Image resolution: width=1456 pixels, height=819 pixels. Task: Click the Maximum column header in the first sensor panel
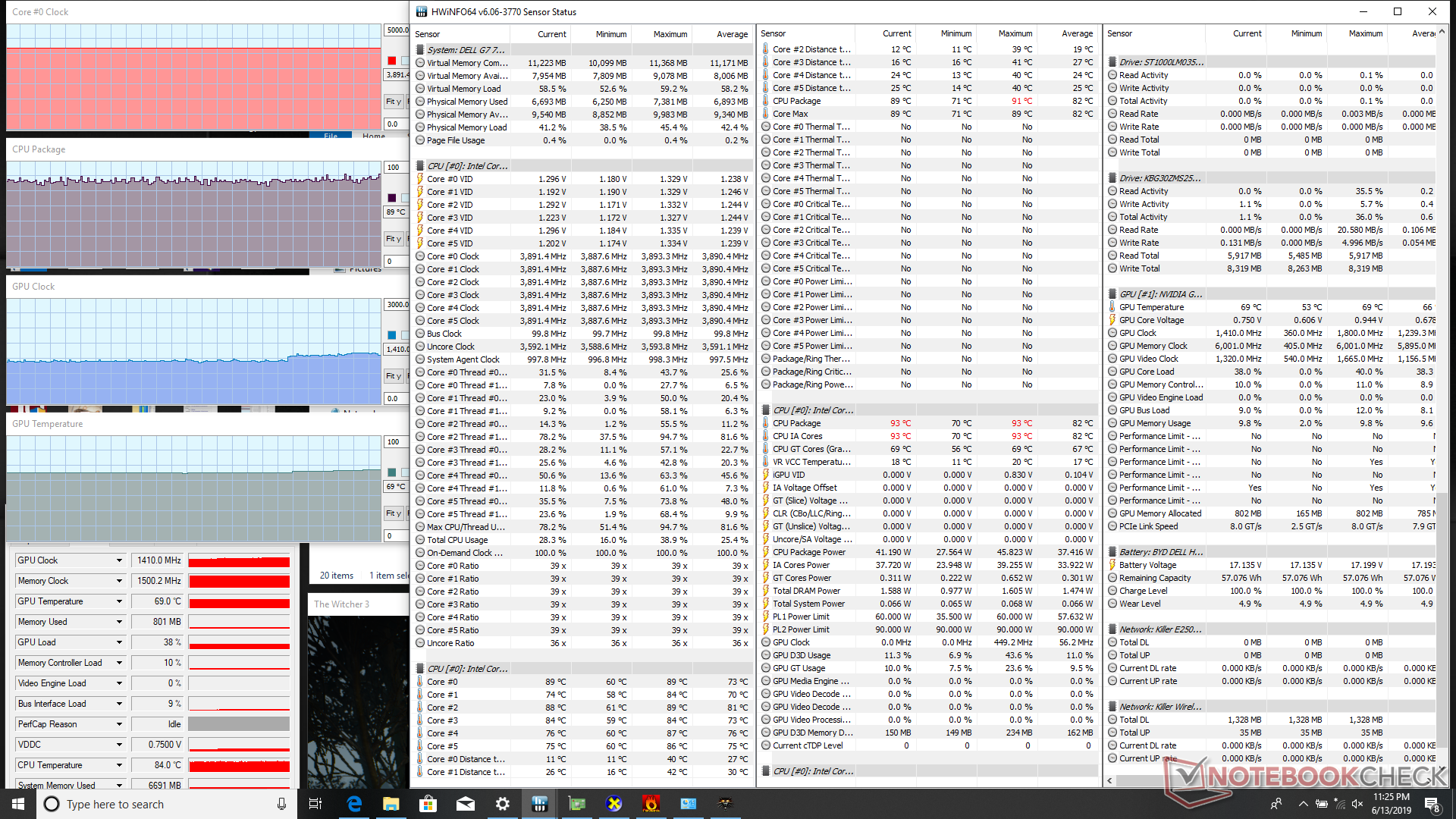click(670, 34)
